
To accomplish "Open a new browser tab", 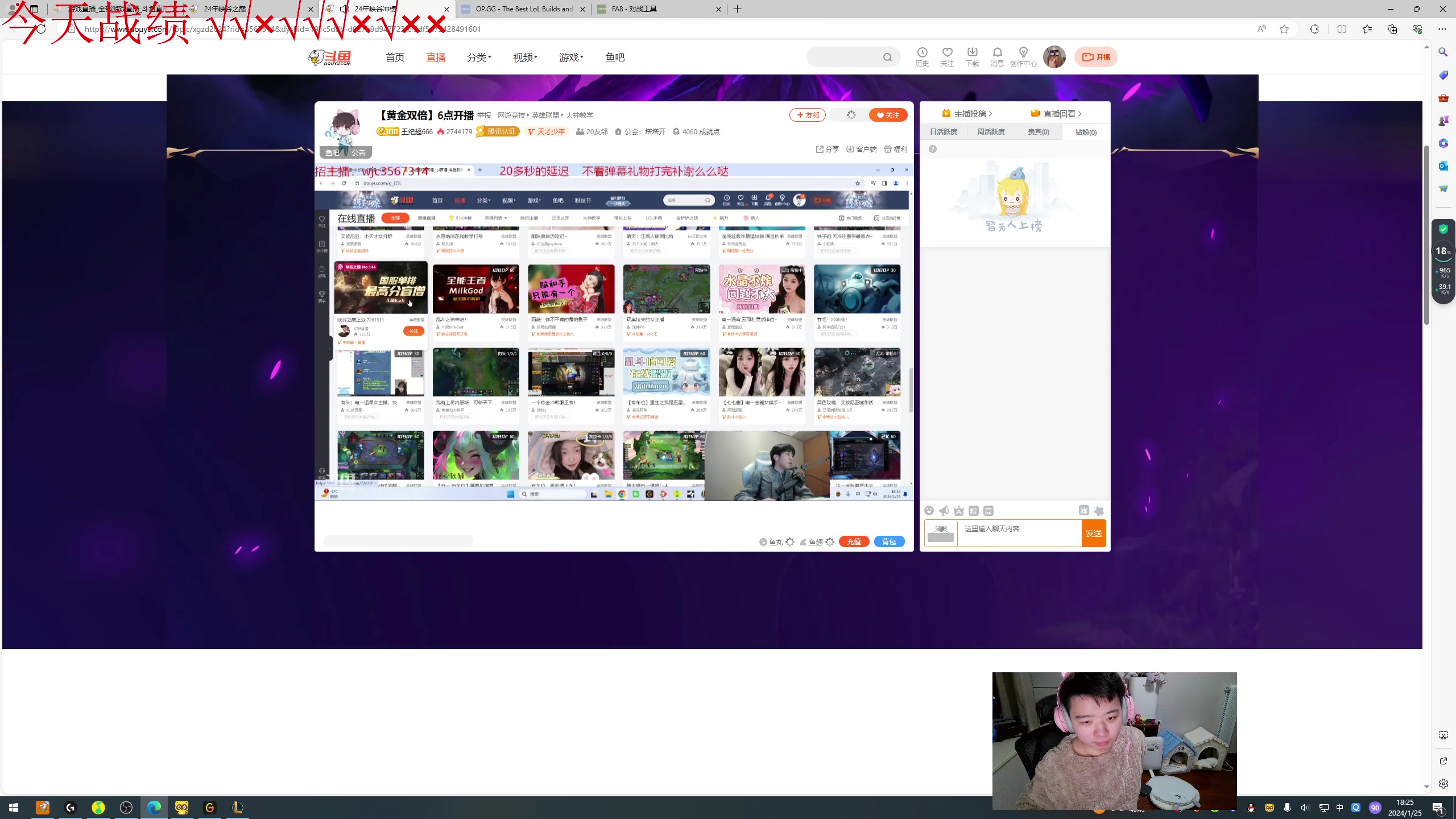I will point(738,9).
